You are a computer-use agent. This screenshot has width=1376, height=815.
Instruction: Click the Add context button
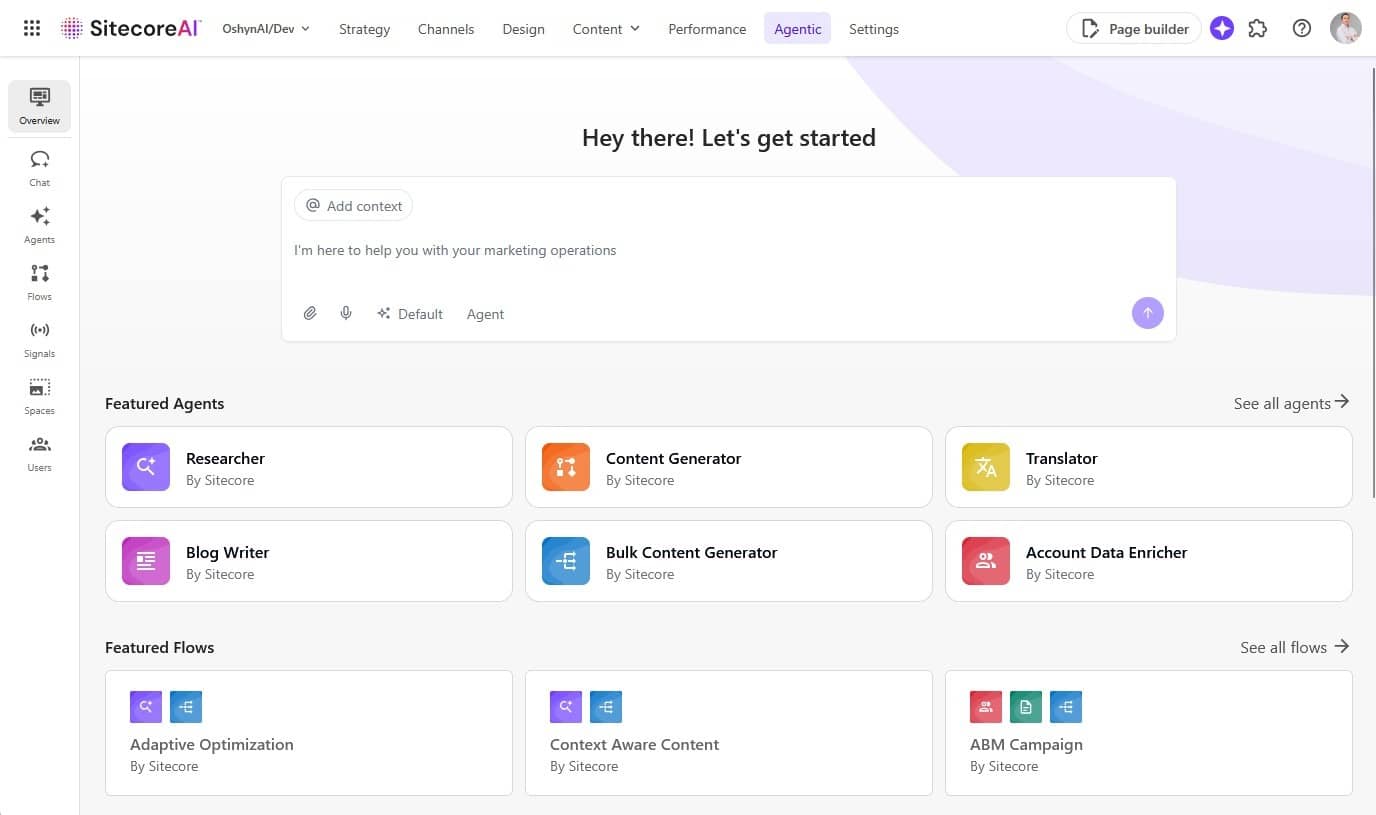click(x=353, y=205)
